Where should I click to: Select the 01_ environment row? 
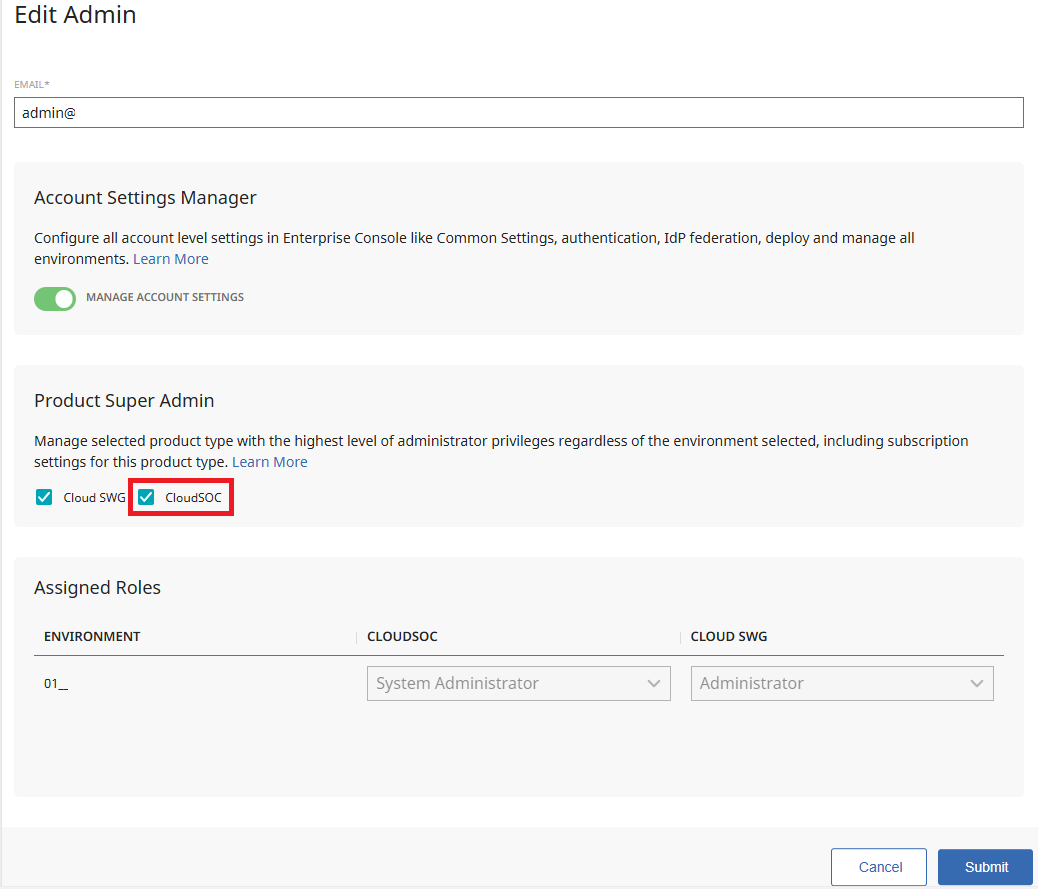coord(56,684)
